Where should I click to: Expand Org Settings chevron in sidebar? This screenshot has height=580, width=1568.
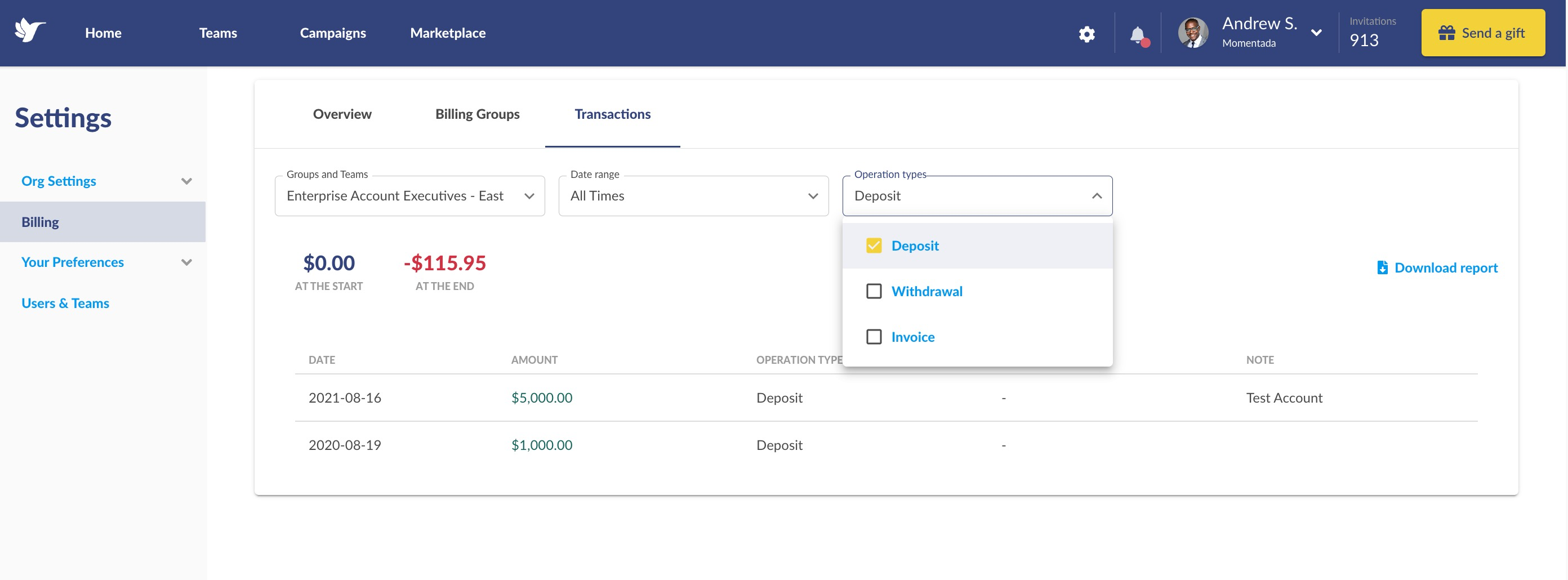tap(186, 181)
